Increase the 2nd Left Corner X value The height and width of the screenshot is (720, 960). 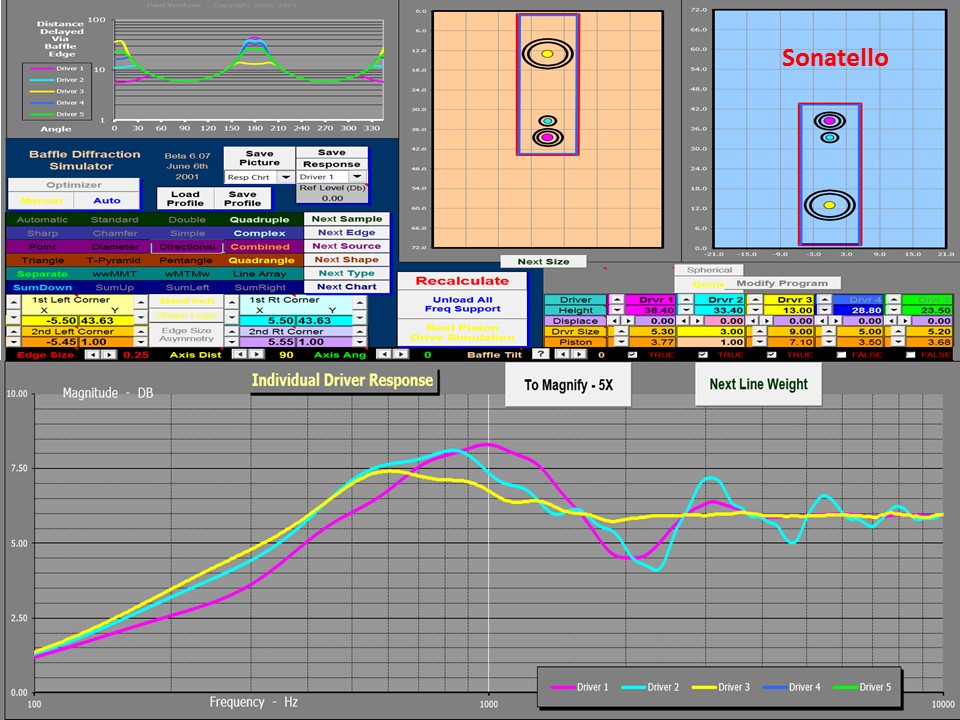12,332
